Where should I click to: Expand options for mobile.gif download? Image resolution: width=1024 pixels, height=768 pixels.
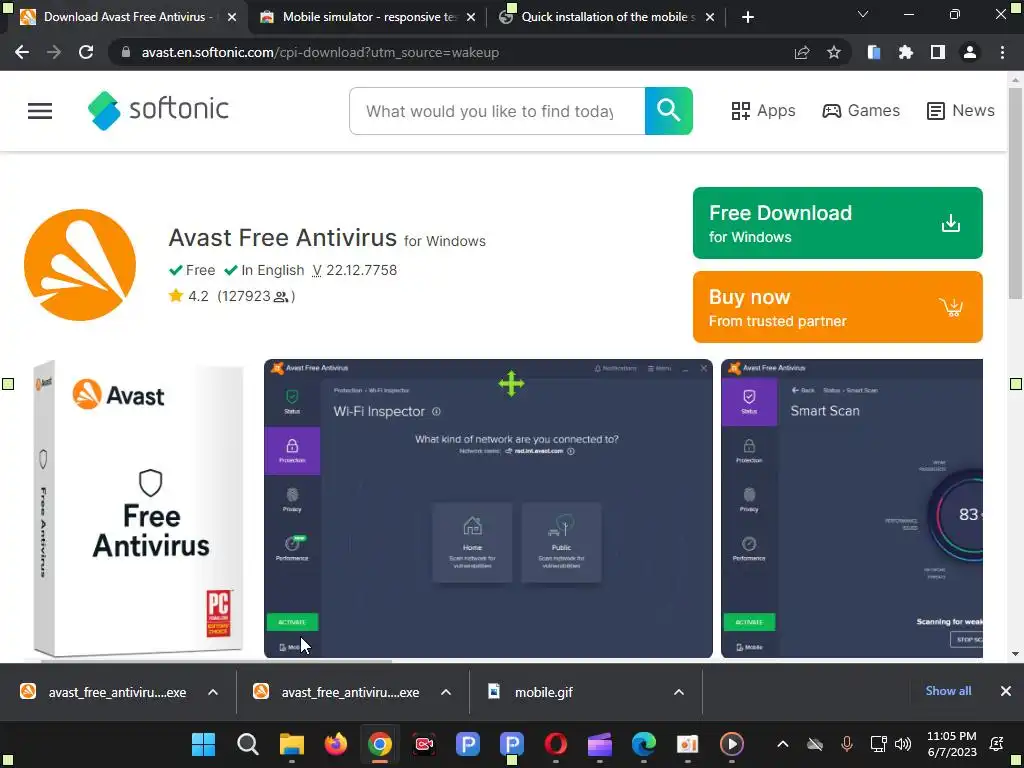point(679,692)
